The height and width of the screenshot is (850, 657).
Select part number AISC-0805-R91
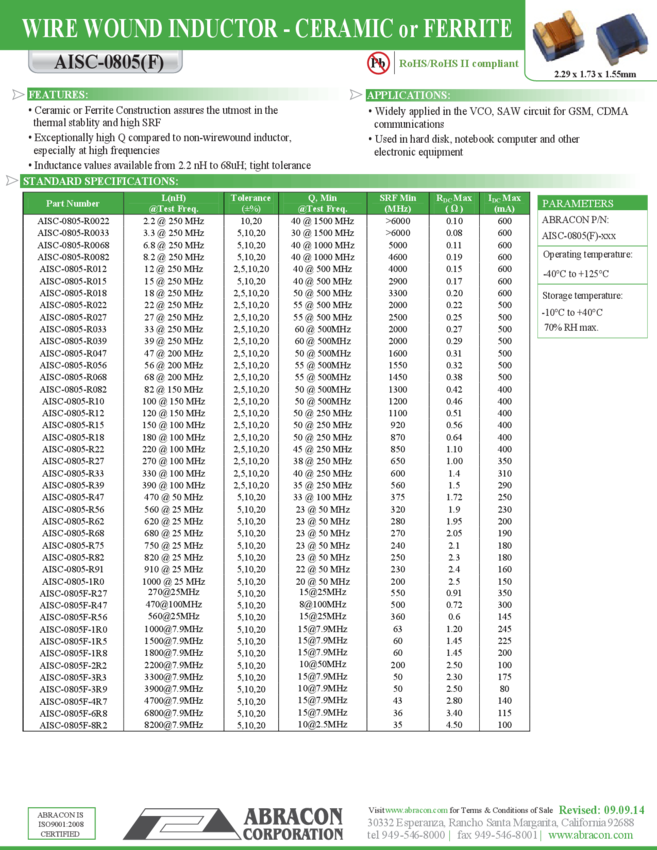[73, 569]
